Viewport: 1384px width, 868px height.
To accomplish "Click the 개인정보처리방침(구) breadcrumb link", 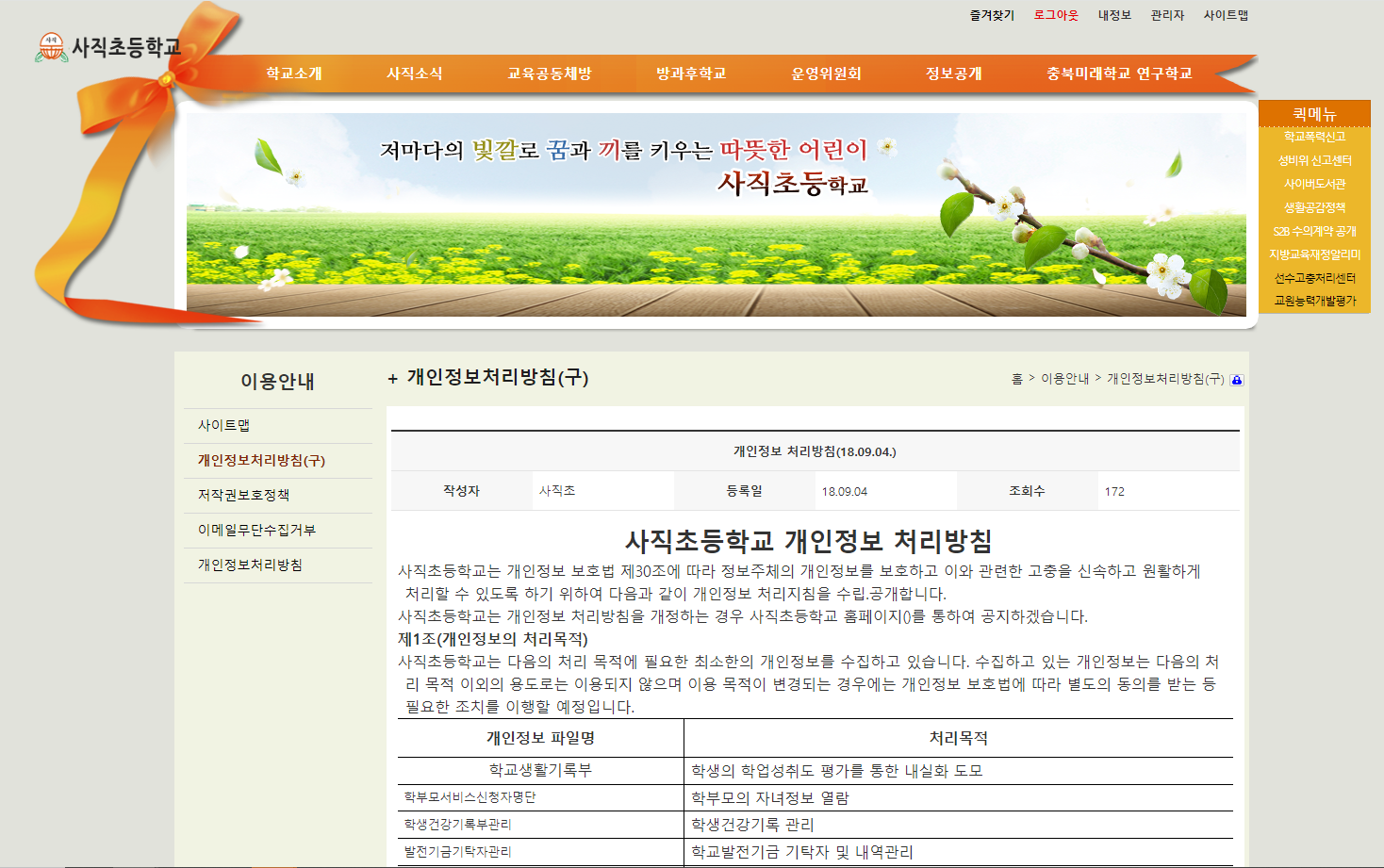I will 1165,379.
